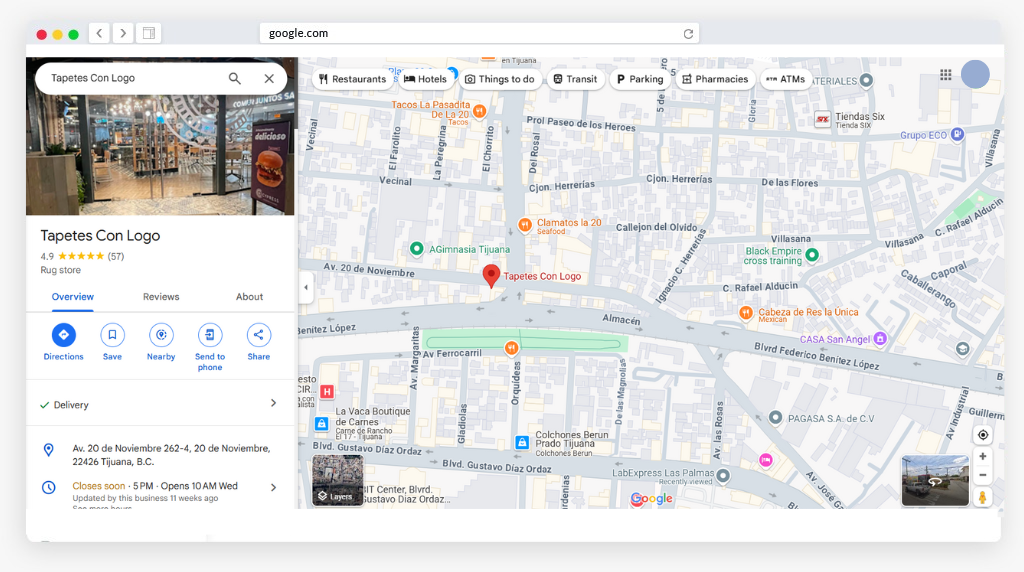This screenshot has height=572, width=1024.
Task: Open the About tab
Action: (249, 296)
